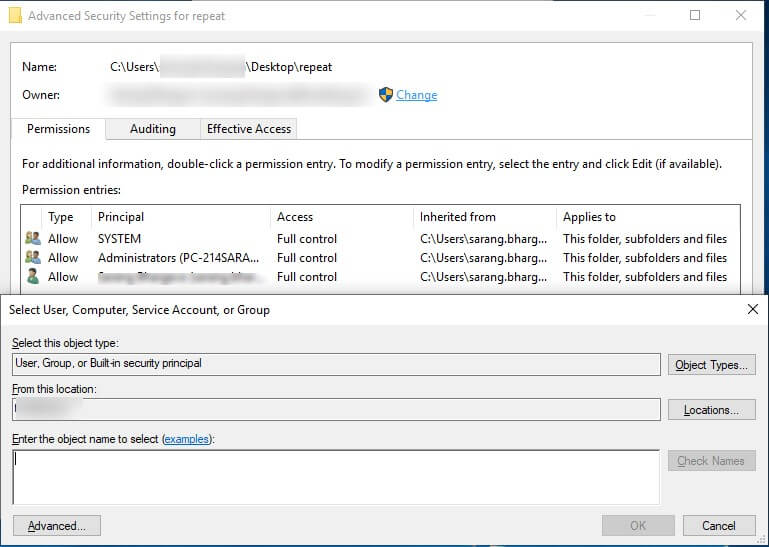
Task: Click the group icon in Administrators row
Action: (33, 258)
